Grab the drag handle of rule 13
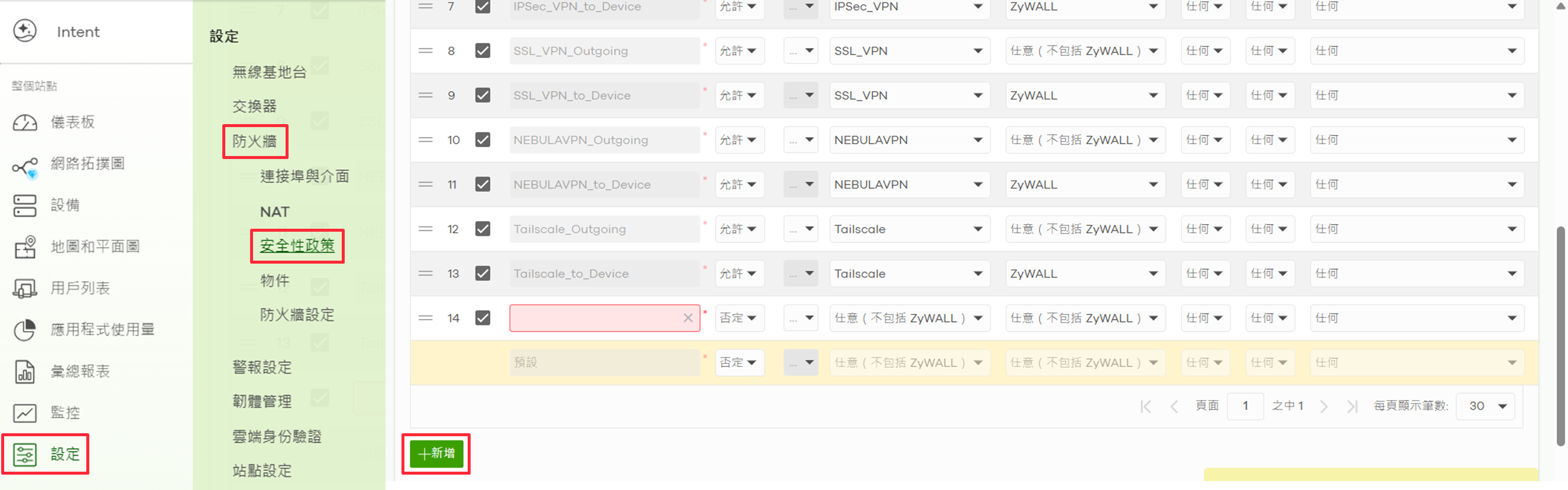 pos(426,273)
